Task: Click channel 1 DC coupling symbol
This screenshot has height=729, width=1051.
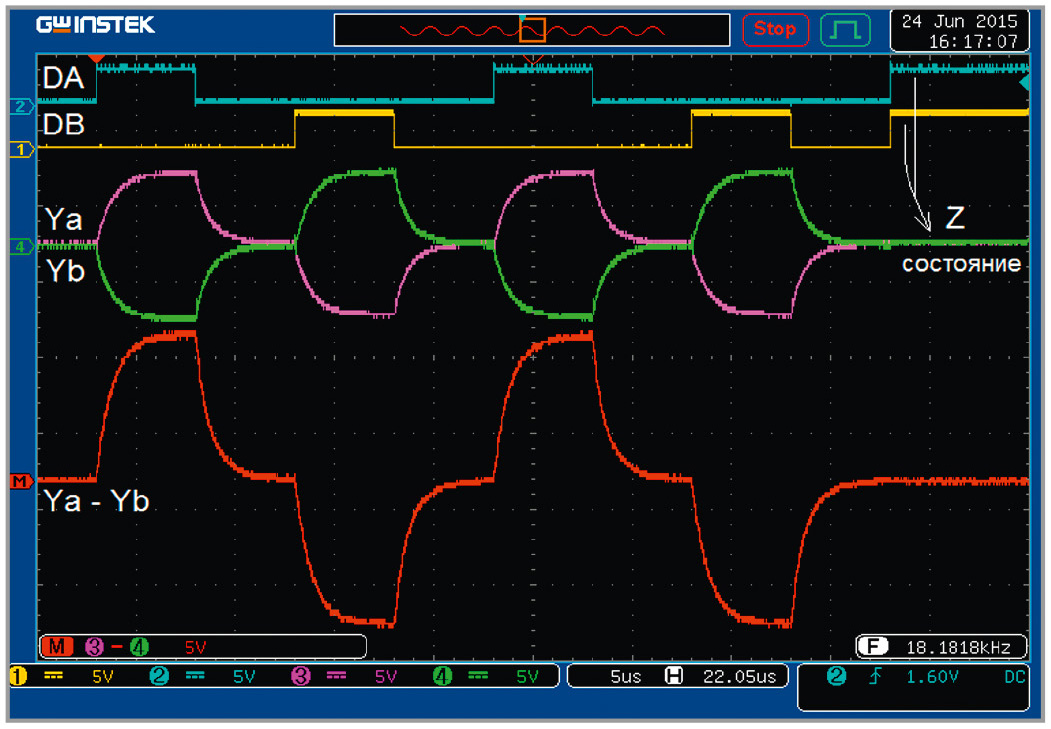Action: click(54, 677)
